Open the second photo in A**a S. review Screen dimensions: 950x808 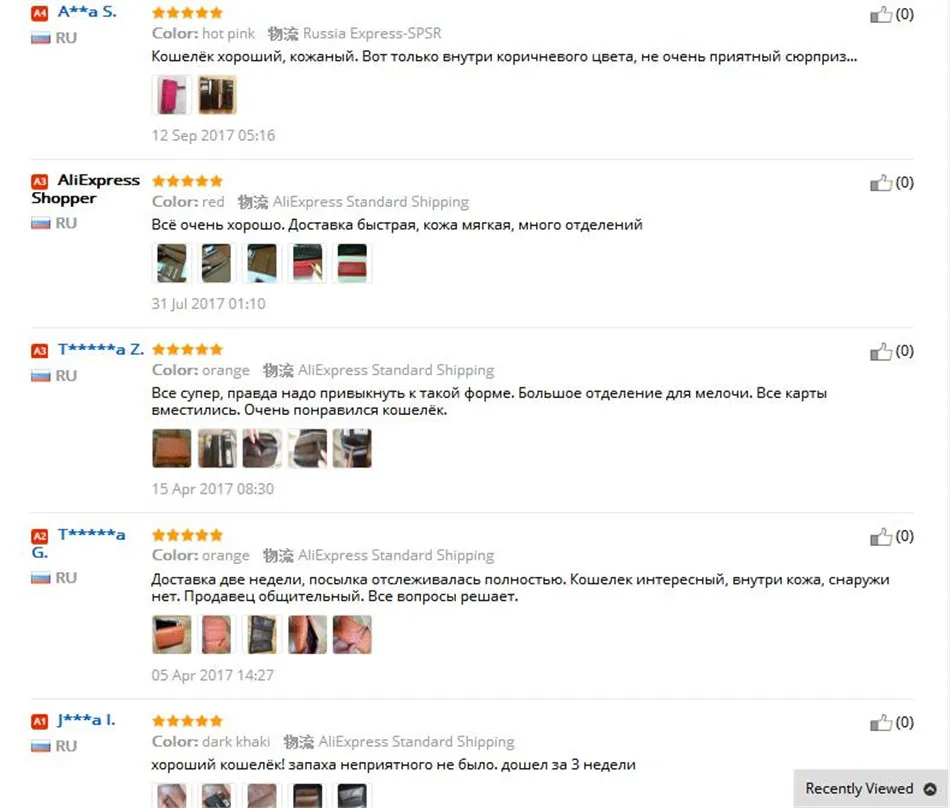pyautogui.click(x=217, y=94)
